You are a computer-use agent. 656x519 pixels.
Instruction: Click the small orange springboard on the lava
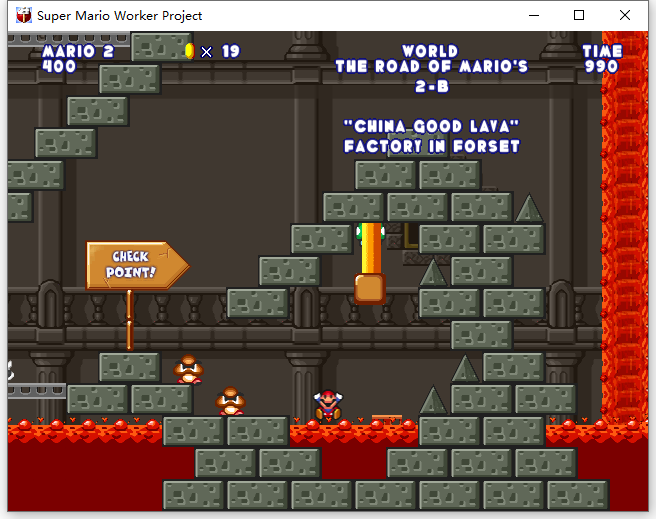pos(387,418)
